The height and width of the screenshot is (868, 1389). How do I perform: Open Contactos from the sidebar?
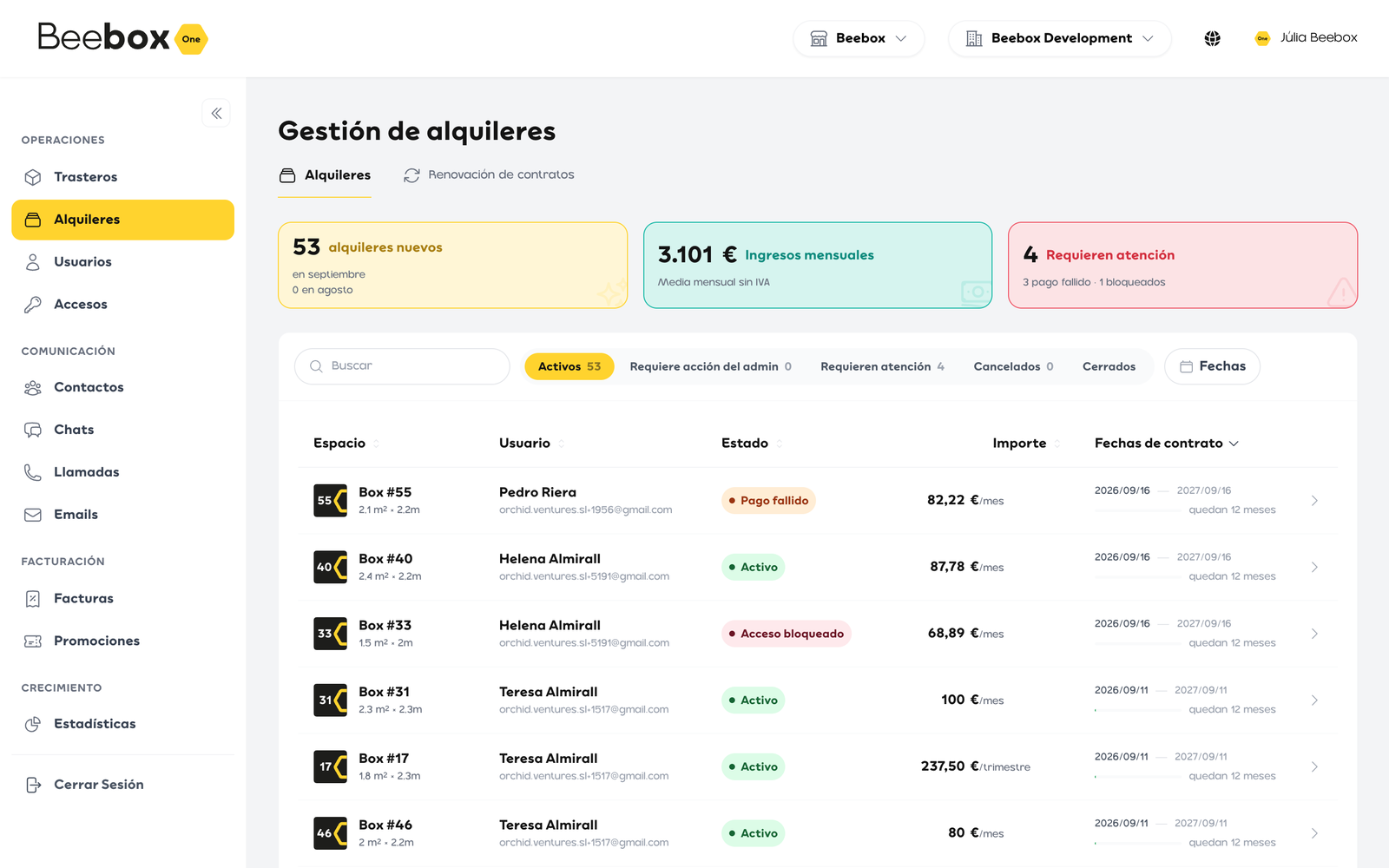click(122, 387)
